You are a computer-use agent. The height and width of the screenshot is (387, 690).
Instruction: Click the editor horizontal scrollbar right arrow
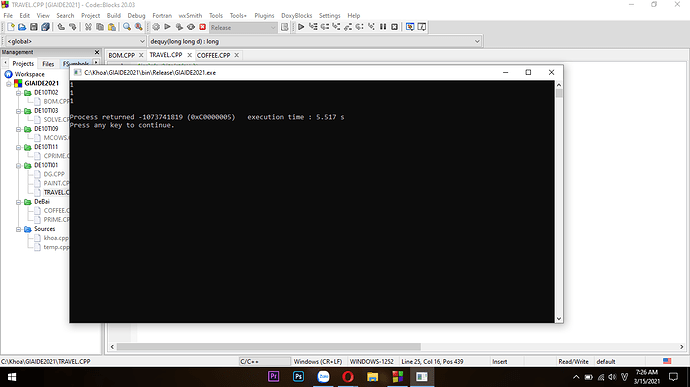coord(682,347)
